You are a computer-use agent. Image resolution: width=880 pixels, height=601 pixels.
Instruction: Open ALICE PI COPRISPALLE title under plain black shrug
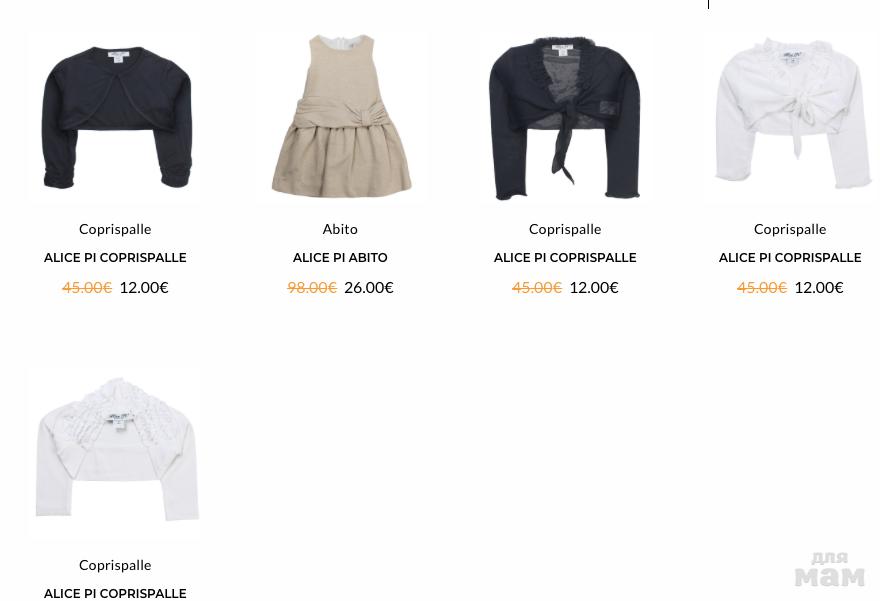[115, 258]
